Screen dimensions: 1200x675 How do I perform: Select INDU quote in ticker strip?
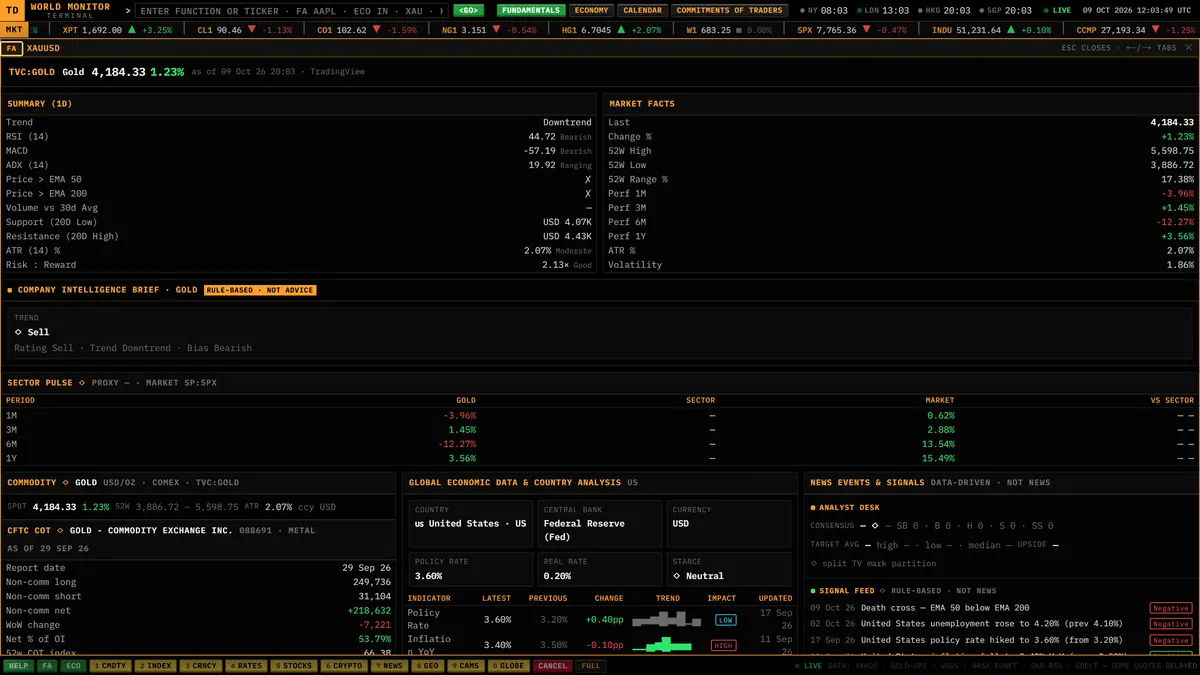click(x=991, y=30)
